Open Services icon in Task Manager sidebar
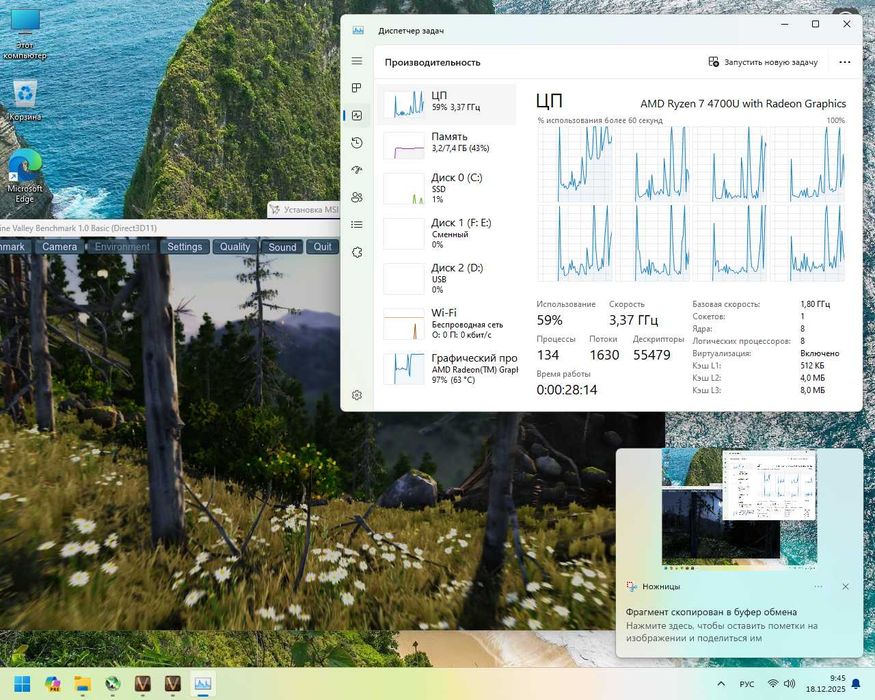 coord(357,252)
